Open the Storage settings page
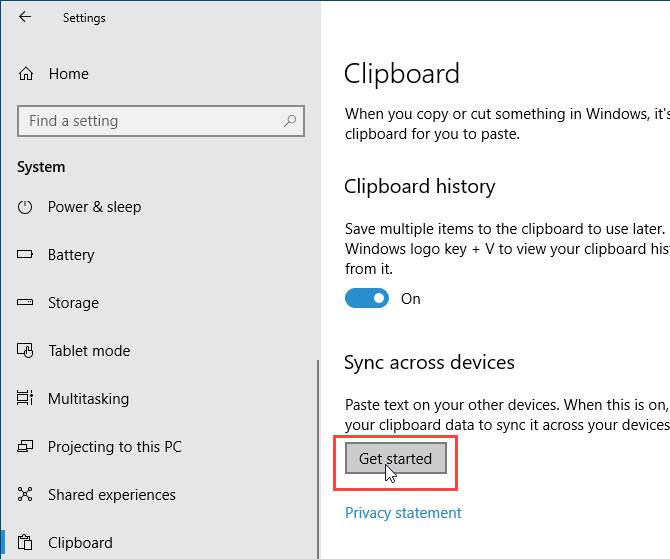Viewport: 670px width, 559px height. [73, 303]
